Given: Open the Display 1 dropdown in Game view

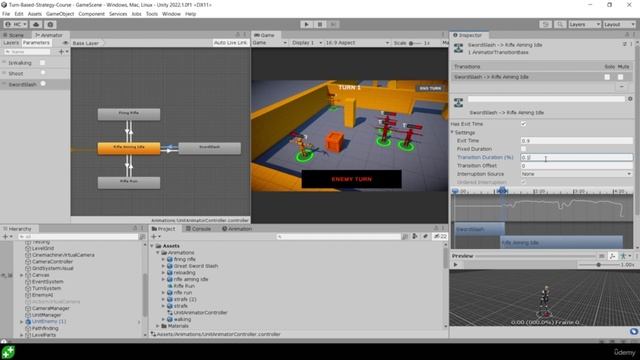Looking at the screenshot, I should pyautogui.click(x=307, y=43).
